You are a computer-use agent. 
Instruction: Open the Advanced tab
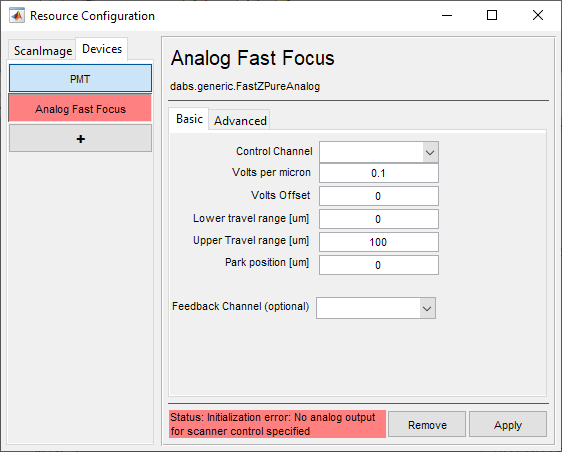coord(240,121)
